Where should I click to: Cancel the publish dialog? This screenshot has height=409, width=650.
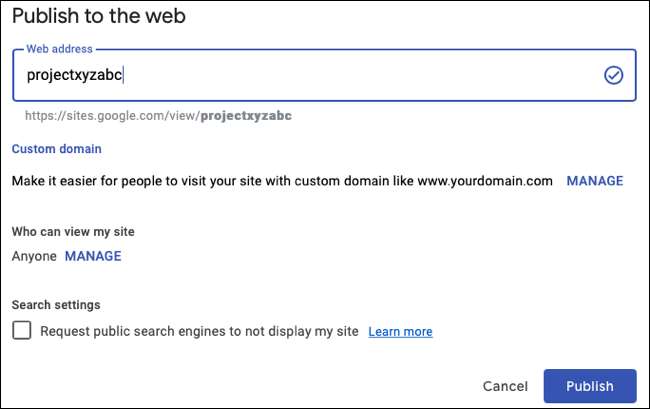pyautogui.click(x=505, y=386)
